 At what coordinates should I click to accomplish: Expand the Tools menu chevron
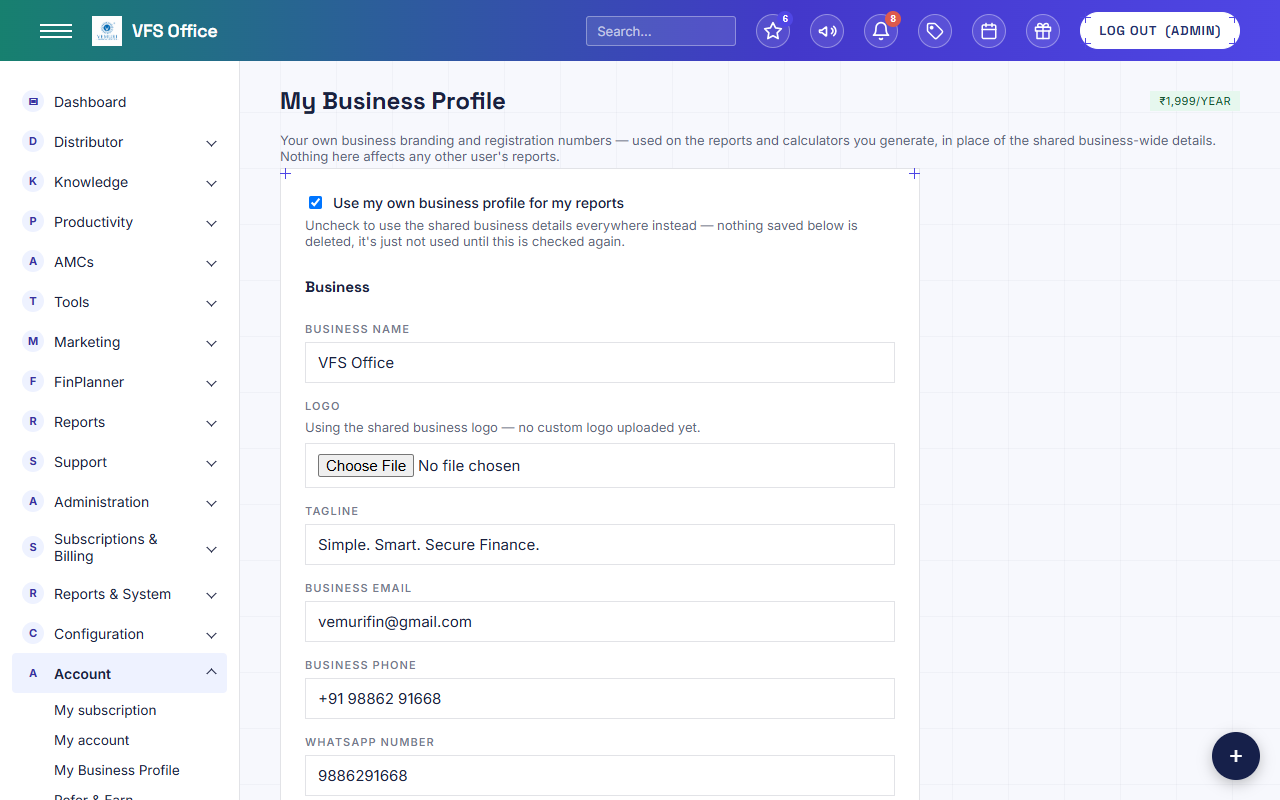click(211, 303)
